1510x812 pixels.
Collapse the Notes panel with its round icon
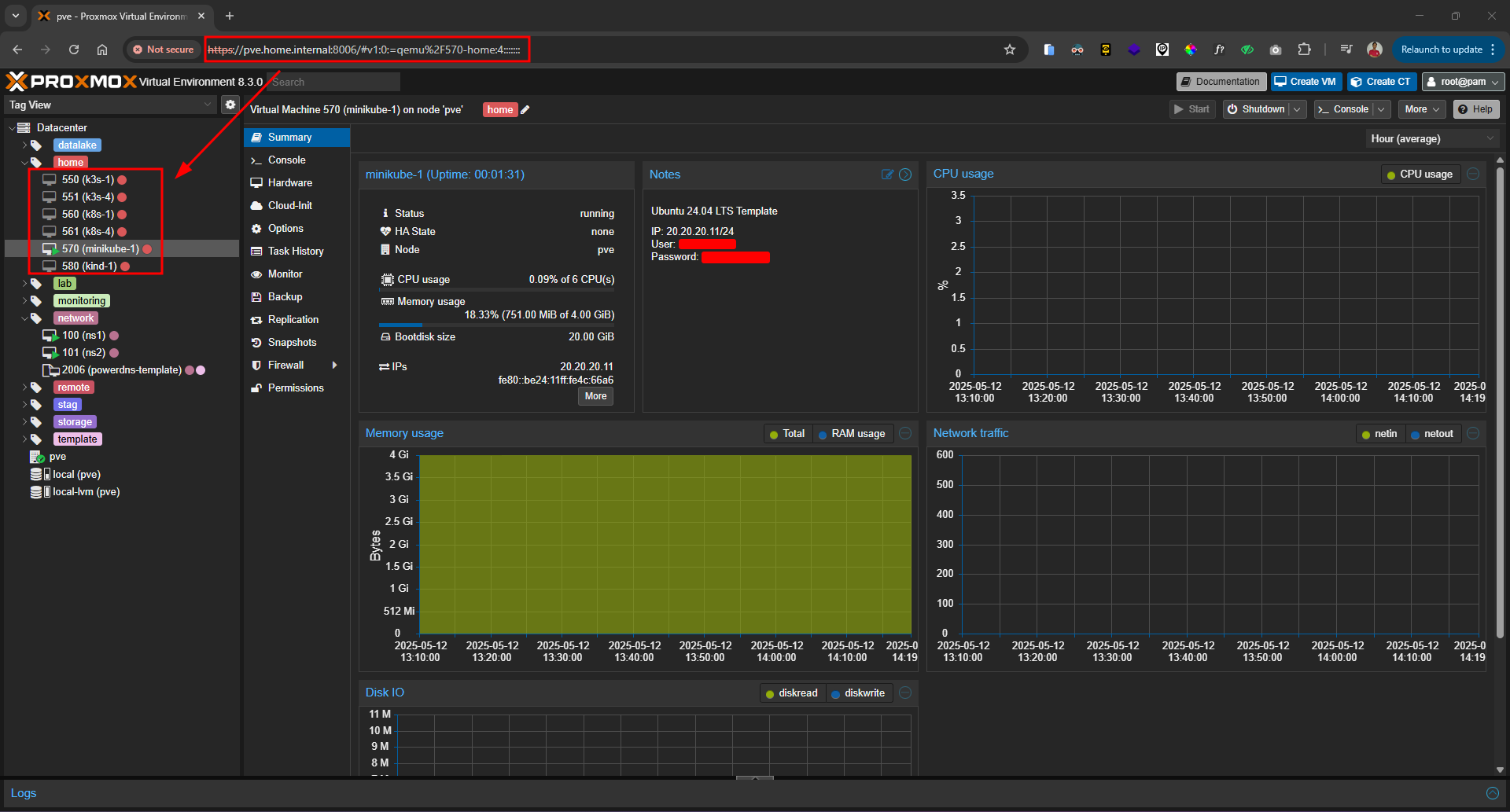pyautogui.click(x=905, y=175)
